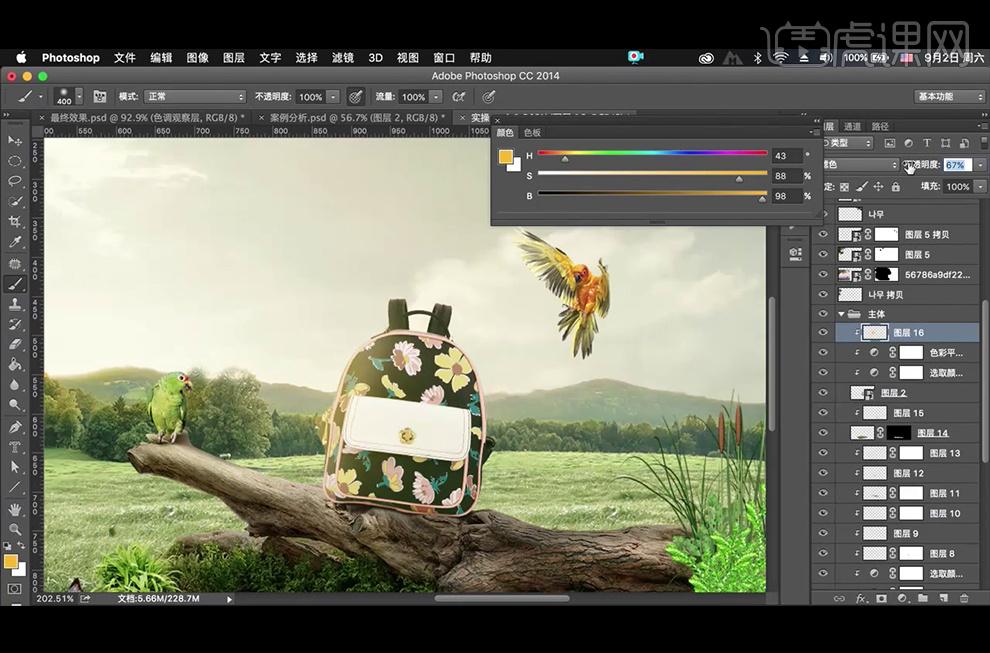Image resolution: width=990 pixels, height=653 pixels.
Task: Open the Apple menu
Action: point(21,57)
